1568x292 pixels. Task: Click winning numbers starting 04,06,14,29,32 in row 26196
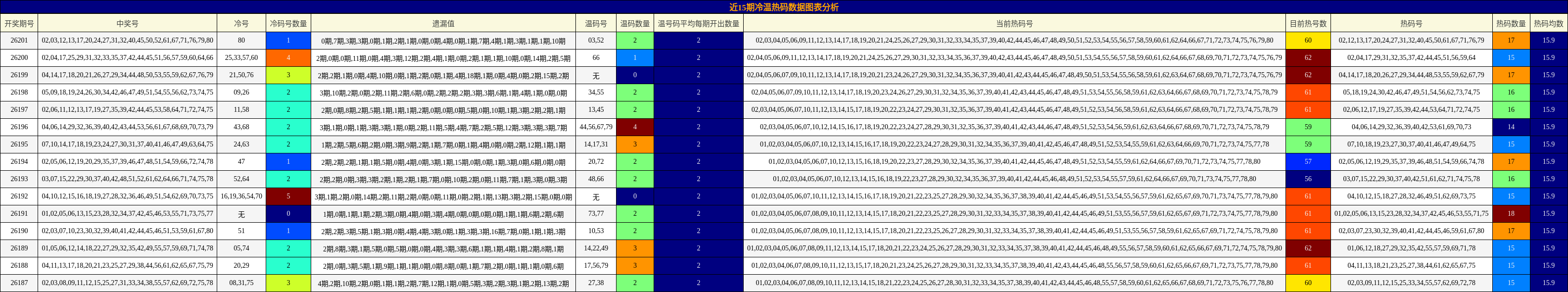pos(127,127)
